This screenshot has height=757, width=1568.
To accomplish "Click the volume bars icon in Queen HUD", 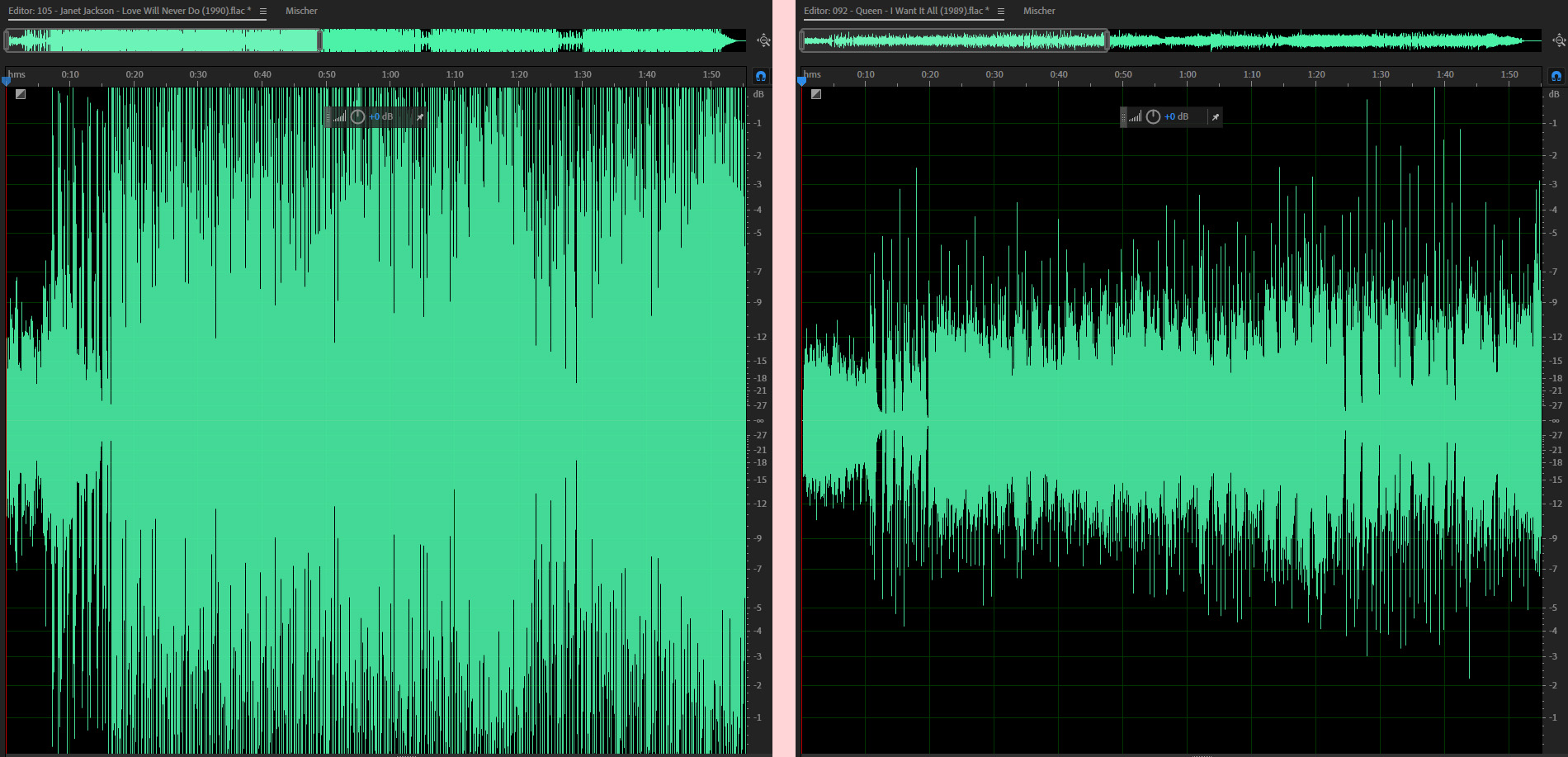I will [1135, 117].
